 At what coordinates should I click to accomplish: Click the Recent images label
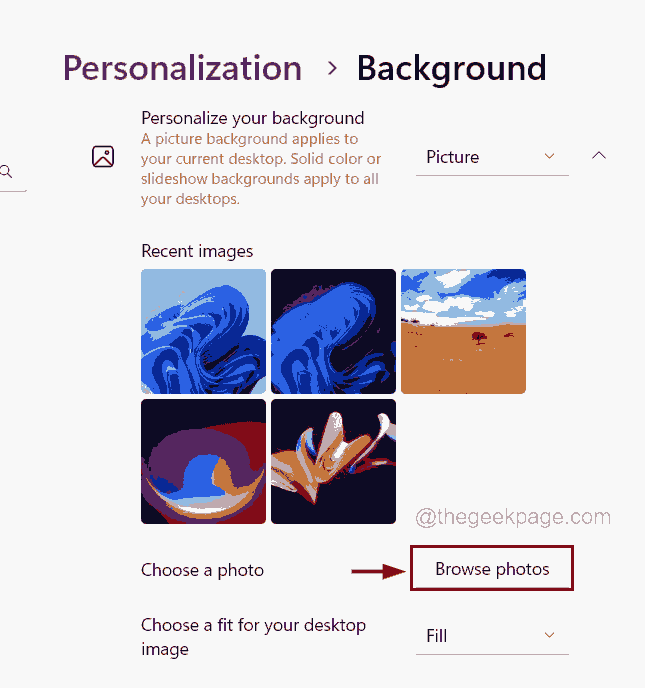[197, 251]
